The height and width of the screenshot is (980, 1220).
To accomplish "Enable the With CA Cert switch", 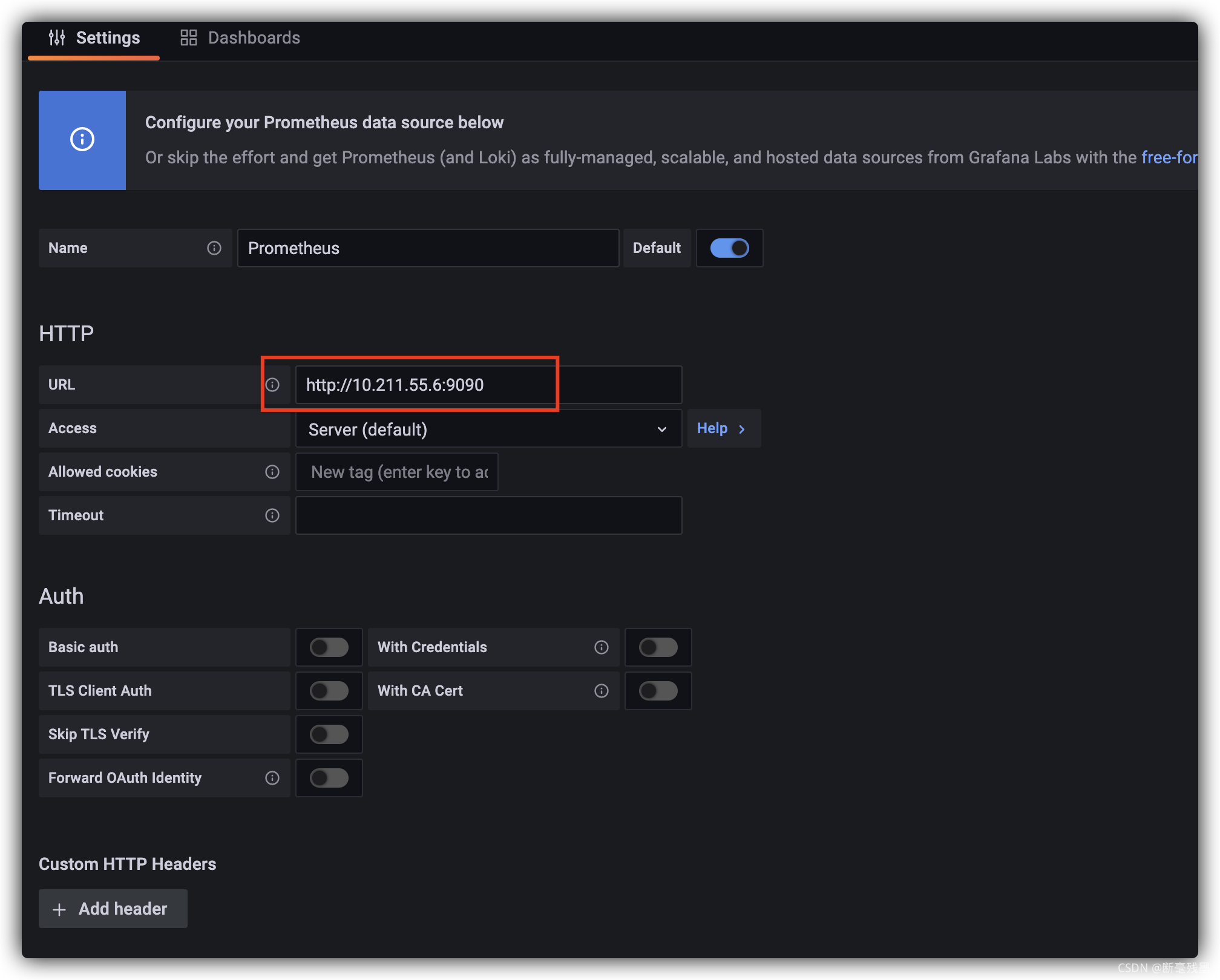I will [x=658, y=691].
